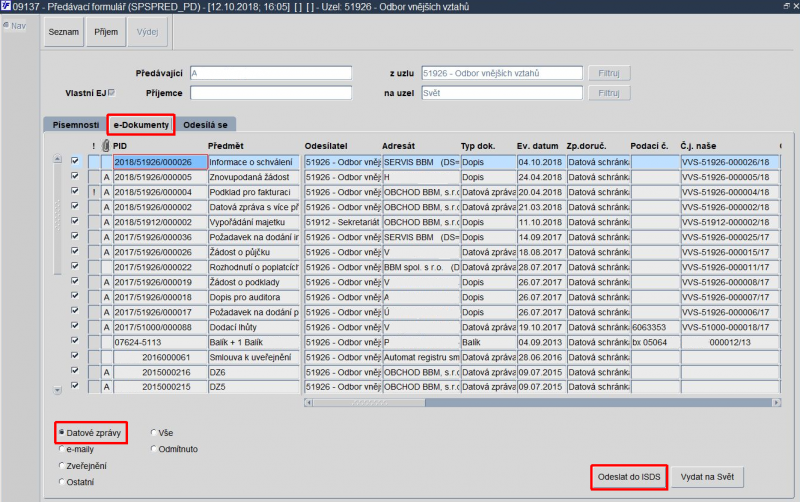Select PID cell 2015000216
Viewport: 800px width, 502px height.
point(160,372)
